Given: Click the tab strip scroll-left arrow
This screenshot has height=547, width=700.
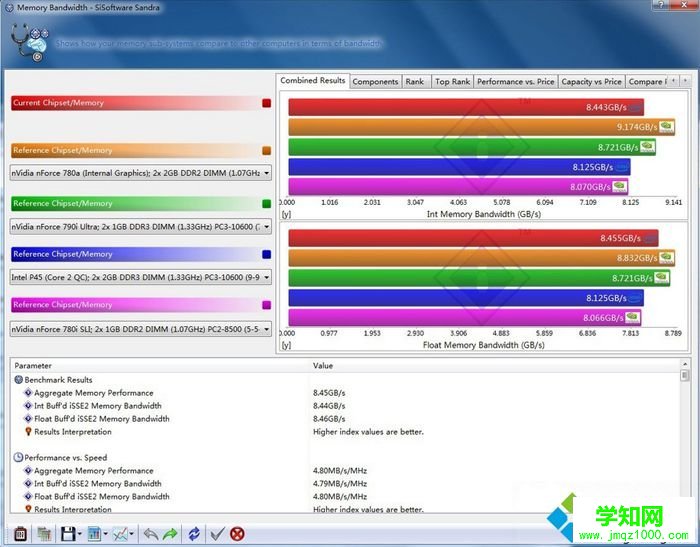Looking at the screenshot, I should pyautogui.click(x=674, y=81).
